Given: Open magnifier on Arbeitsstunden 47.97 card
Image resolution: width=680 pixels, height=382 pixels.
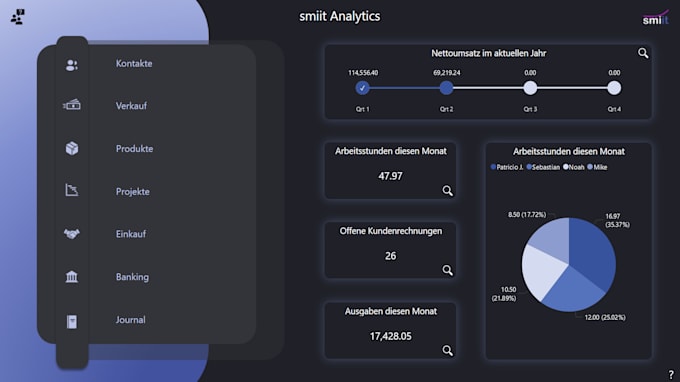Looking at the screenshot, I should pyautogui.click(x=448, y=191).
